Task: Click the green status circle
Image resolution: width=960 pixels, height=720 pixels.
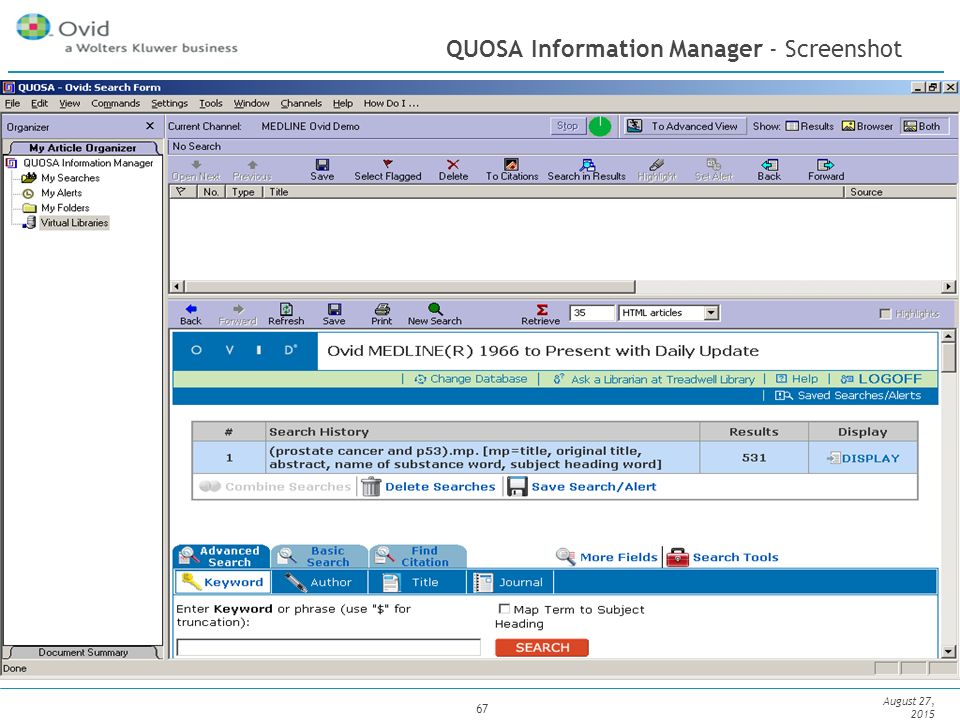Action: (x=599, y=126)
